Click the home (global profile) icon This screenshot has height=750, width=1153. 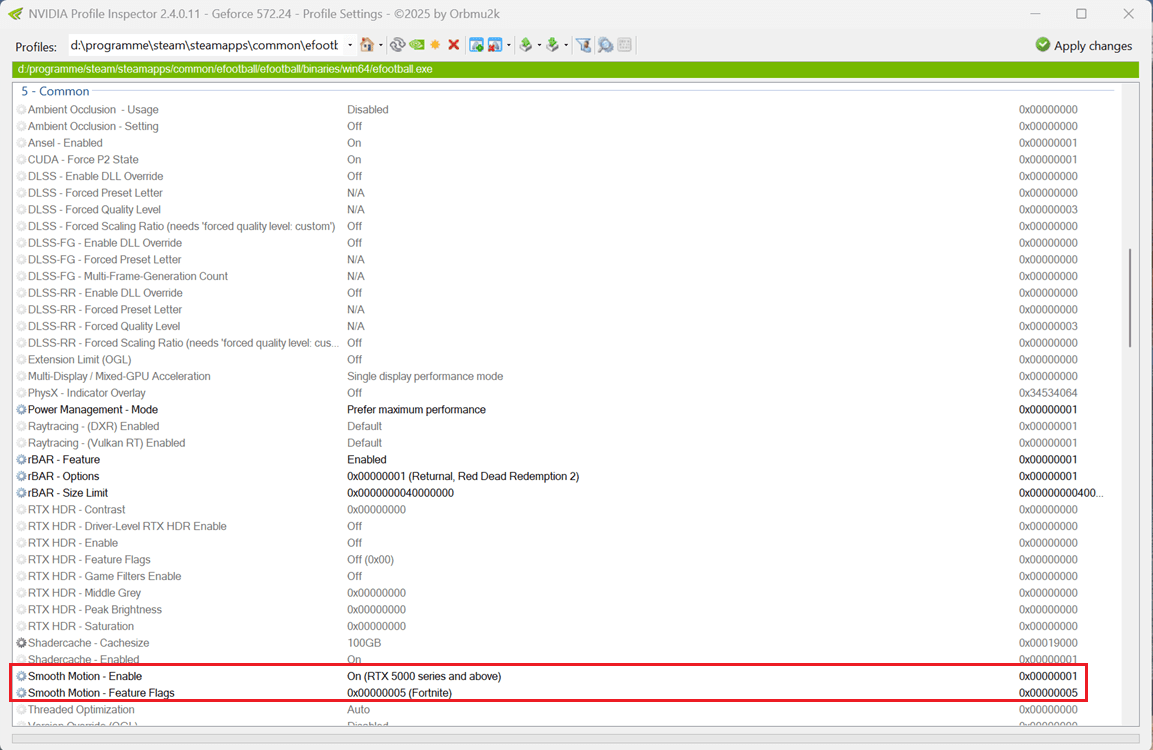tap(367, 45)
